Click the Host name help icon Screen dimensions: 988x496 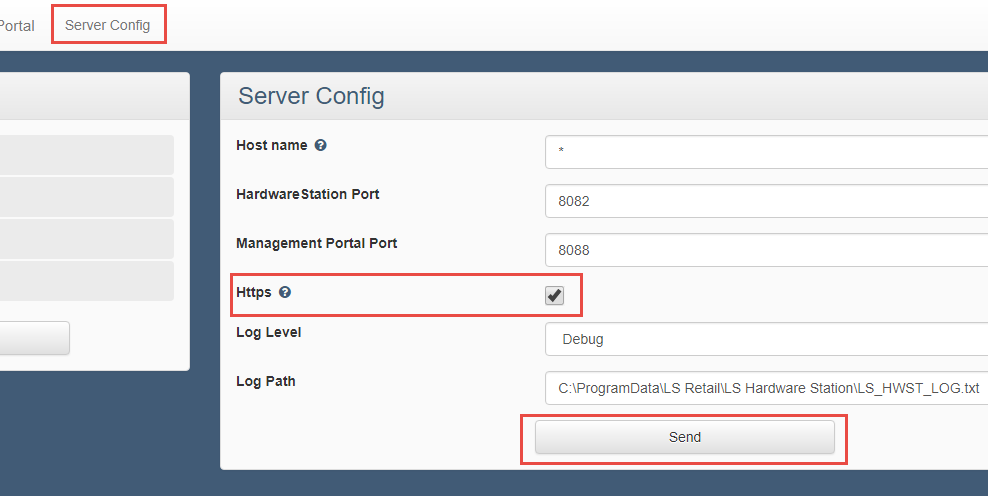pos(320,145)
